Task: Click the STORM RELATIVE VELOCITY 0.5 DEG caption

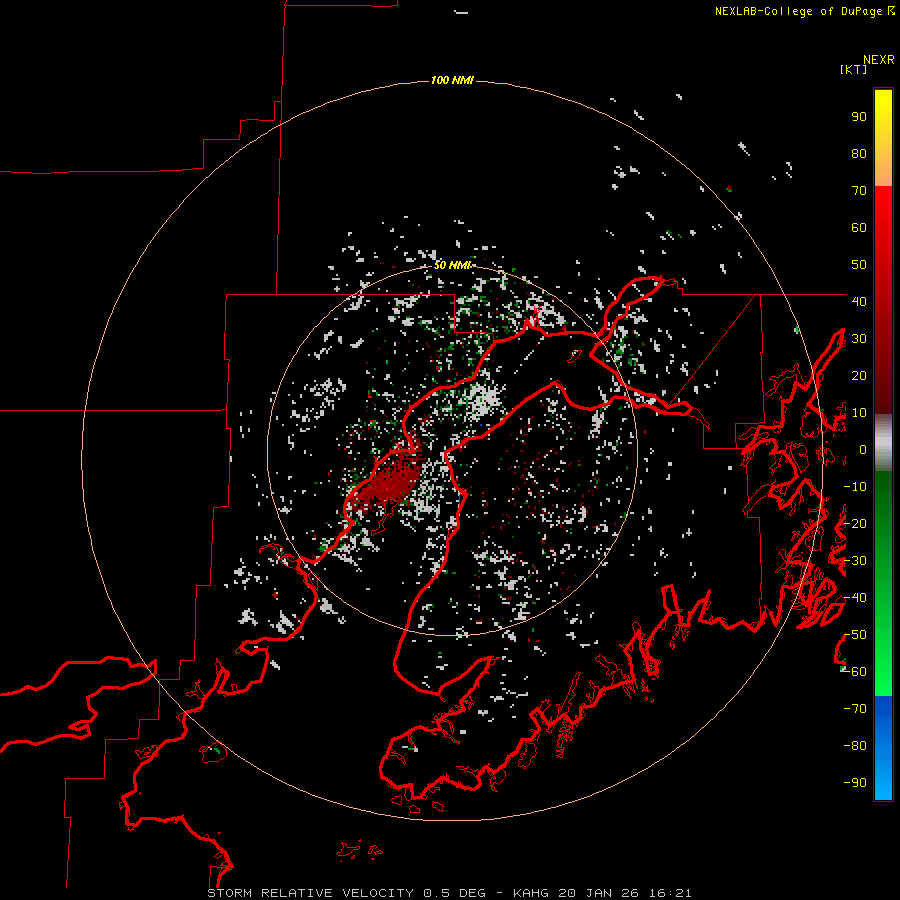Action: [x=346, y=893]
